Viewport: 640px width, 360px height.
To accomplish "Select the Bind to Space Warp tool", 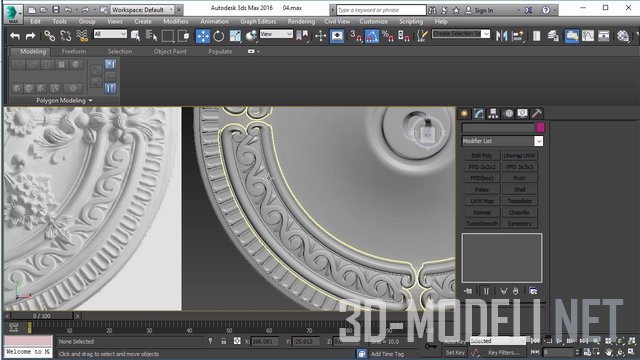I will (82, 36).
